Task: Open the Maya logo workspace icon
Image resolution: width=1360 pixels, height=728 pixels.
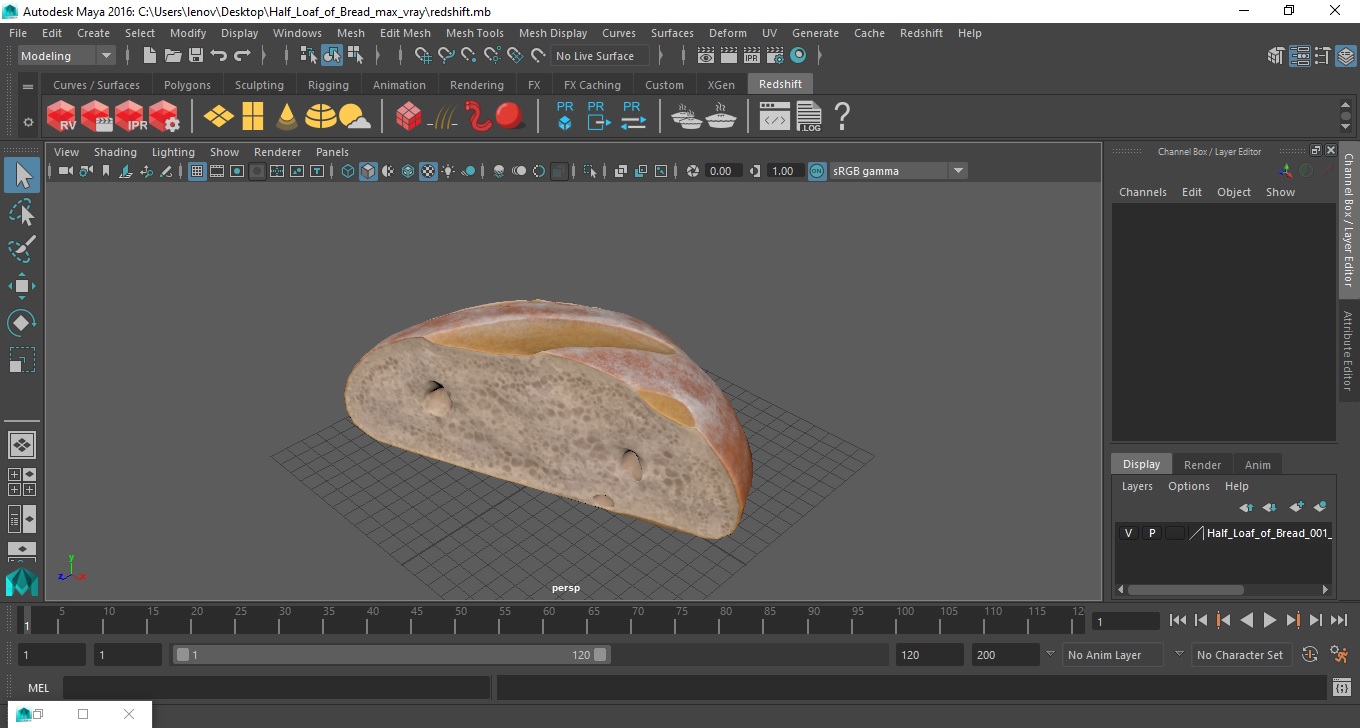Action: pos(21,582)
